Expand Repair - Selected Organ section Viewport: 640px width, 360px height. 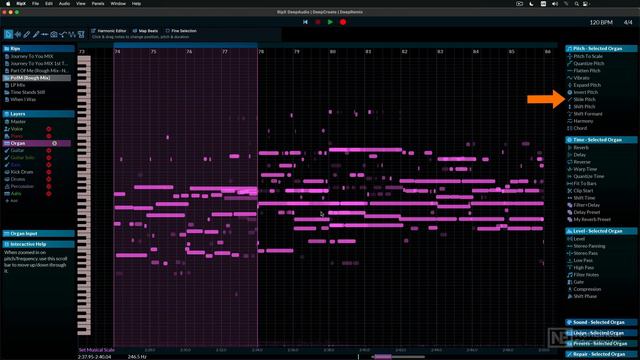[601, 354]
